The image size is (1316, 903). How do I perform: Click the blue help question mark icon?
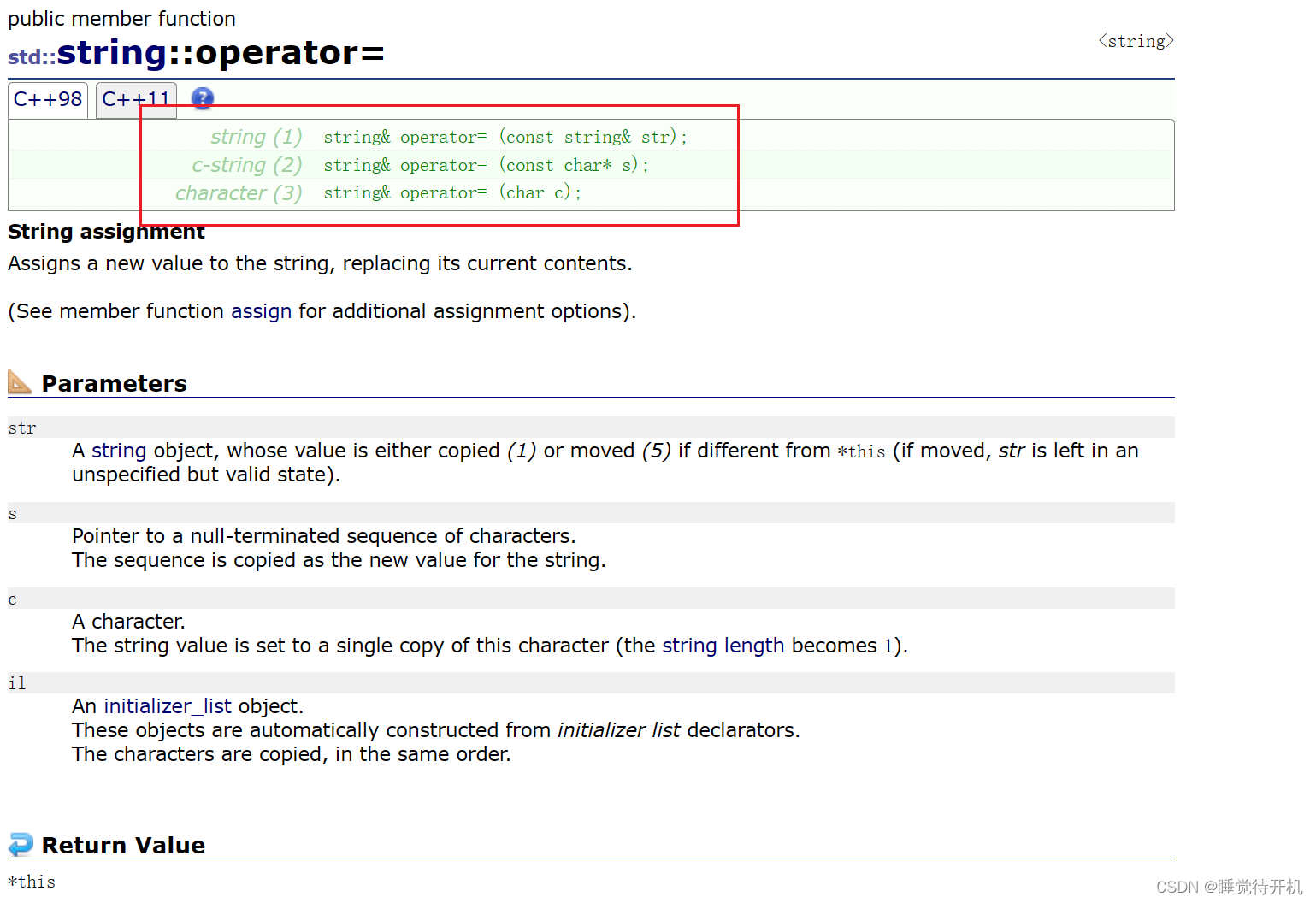pos(202,98)
